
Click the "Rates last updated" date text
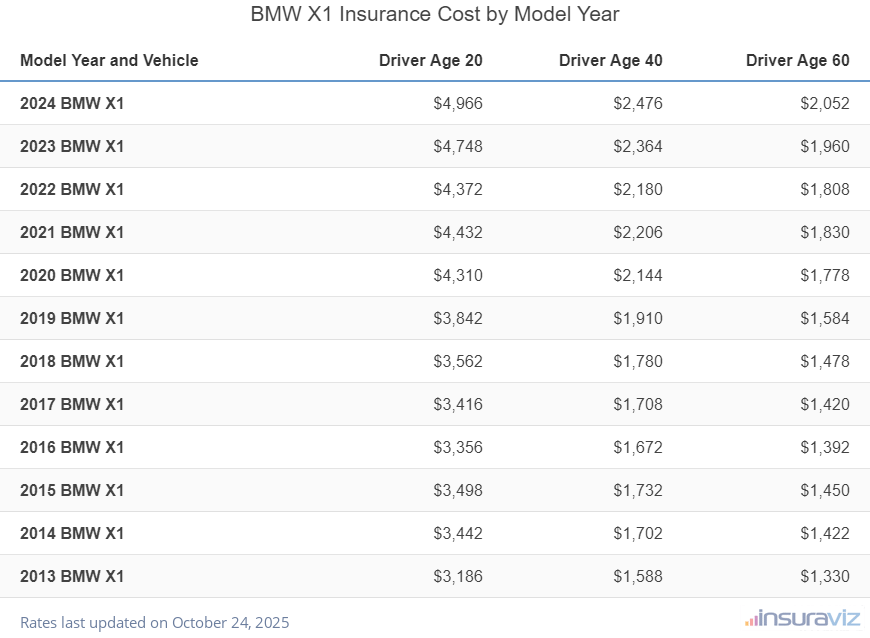tap(155, 622)
